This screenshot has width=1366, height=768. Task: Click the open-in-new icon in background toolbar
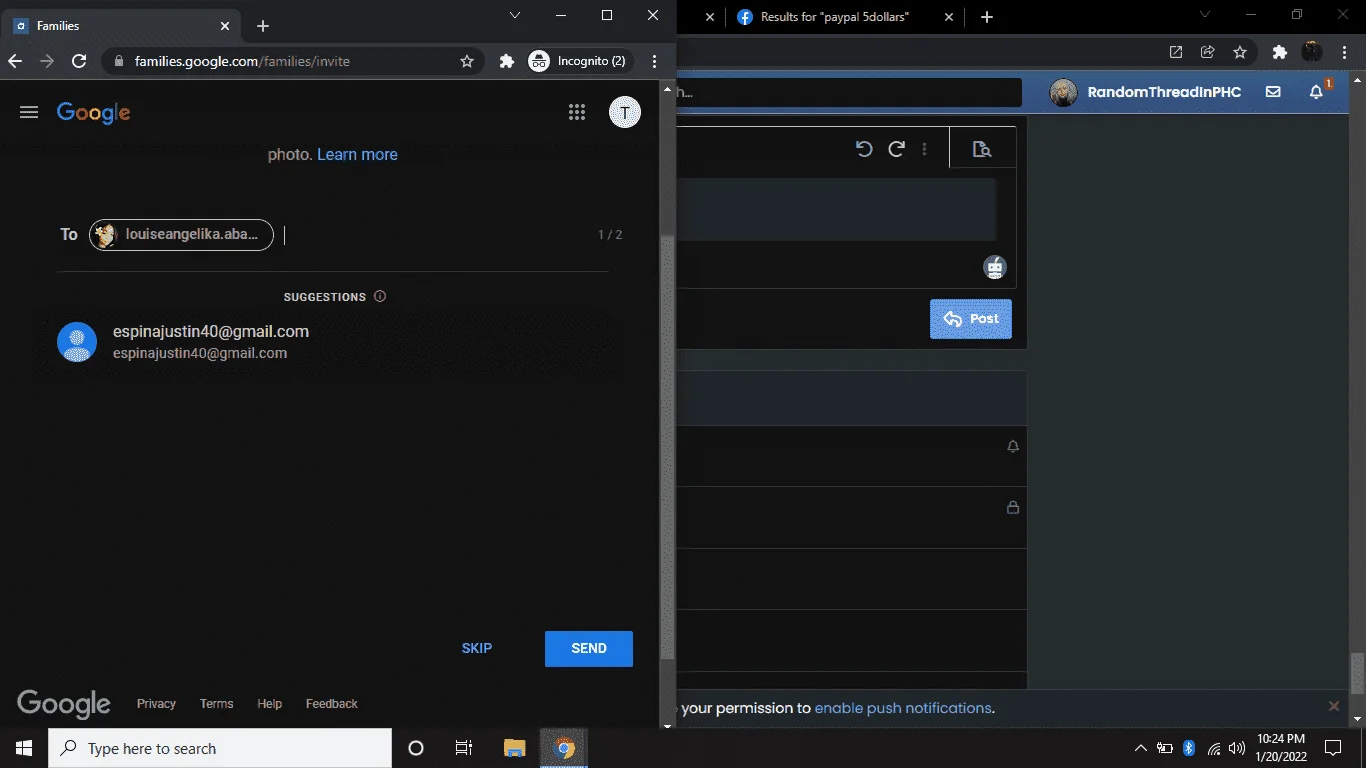click(1176, 52)
